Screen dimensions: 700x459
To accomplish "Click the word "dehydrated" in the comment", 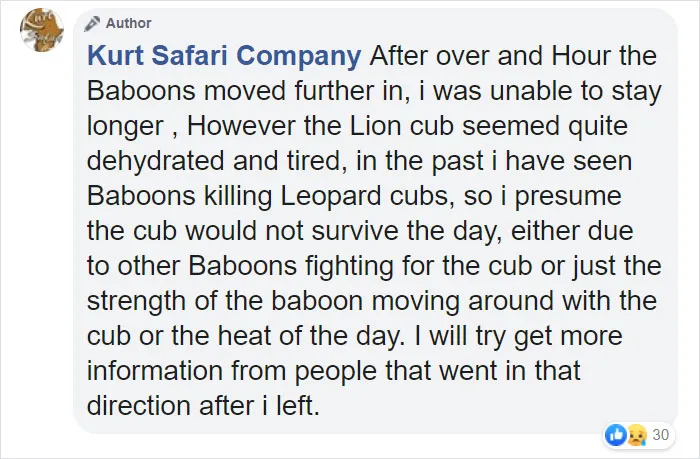I will pyautogui.click(x=155, y=161).
